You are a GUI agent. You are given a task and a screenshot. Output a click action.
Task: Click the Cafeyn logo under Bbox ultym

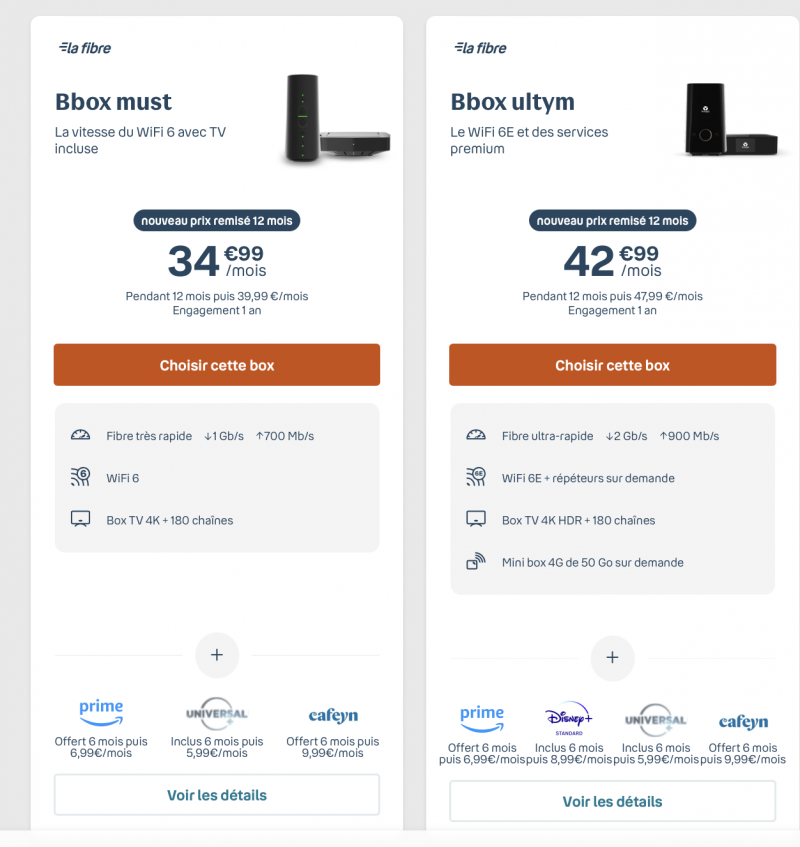click(x=743, y=722)
